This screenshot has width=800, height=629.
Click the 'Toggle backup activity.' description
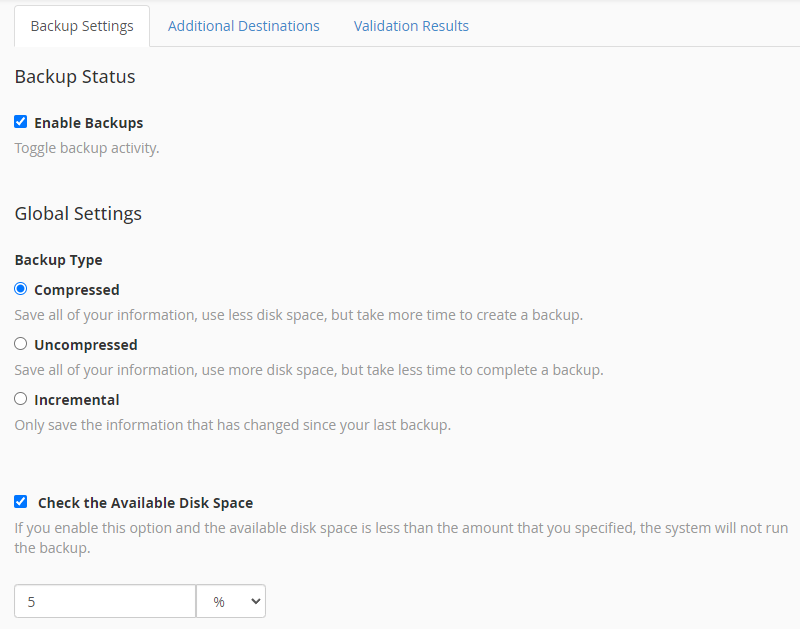click(x=87, y=148)
